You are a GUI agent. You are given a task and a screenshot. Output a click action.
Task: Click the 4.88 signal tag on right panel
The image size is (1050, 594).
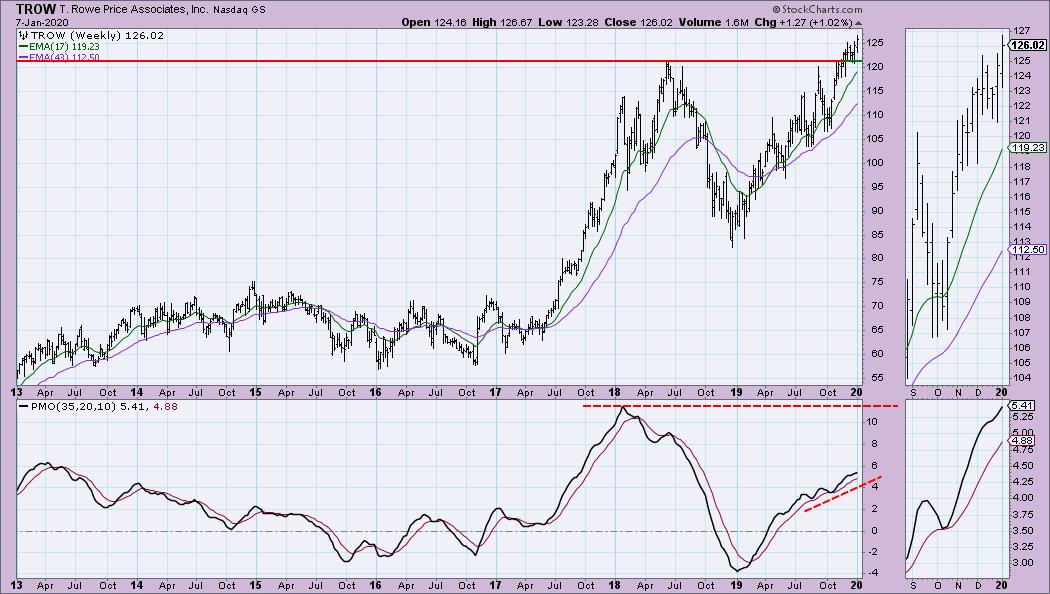1023,441
